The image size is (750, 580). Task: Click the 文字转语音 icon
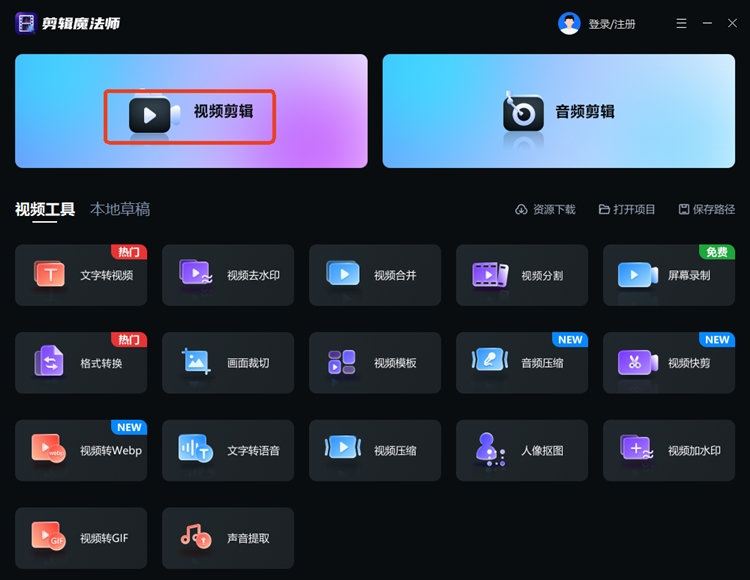coord(195,449)
